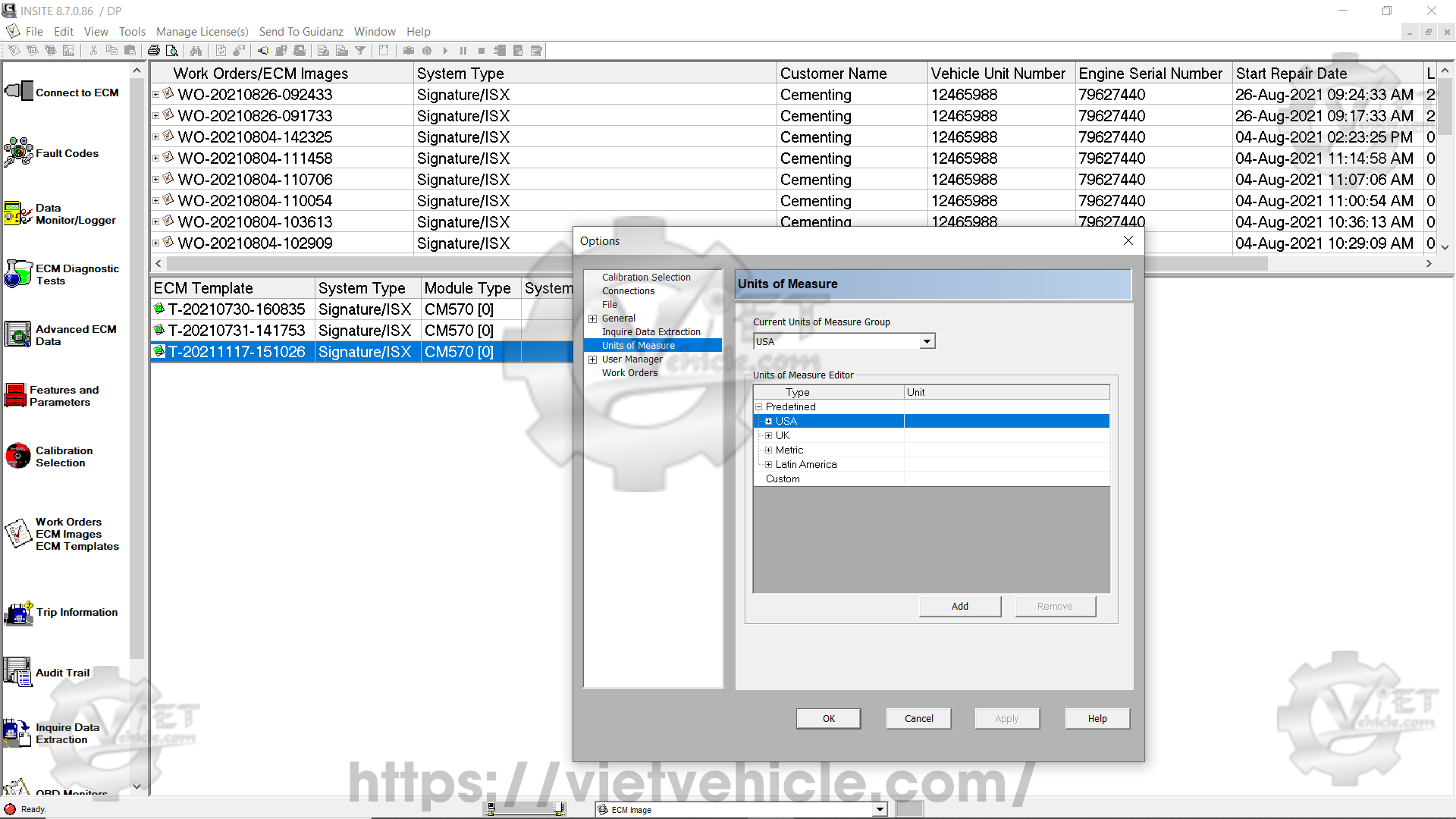Click the Print Preview toolbar icon

172,51
